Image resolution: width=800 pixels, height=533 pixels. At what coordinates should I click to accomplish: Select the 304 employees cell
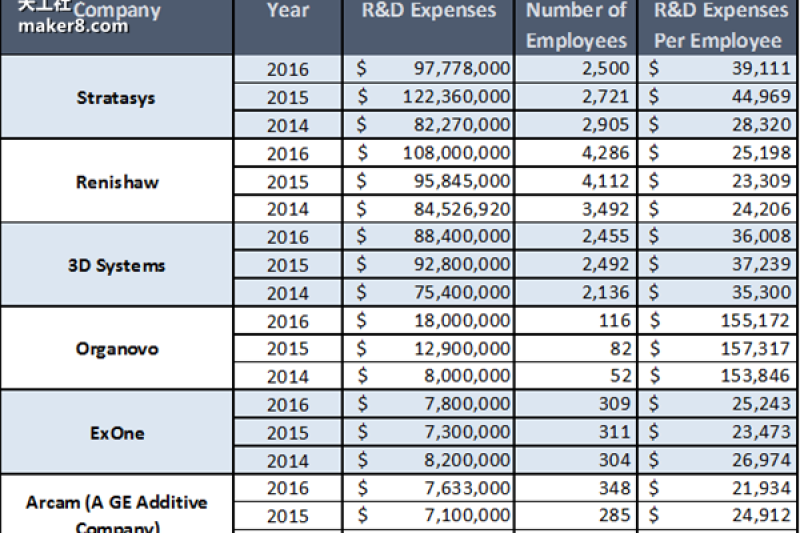tap(576, 461)
